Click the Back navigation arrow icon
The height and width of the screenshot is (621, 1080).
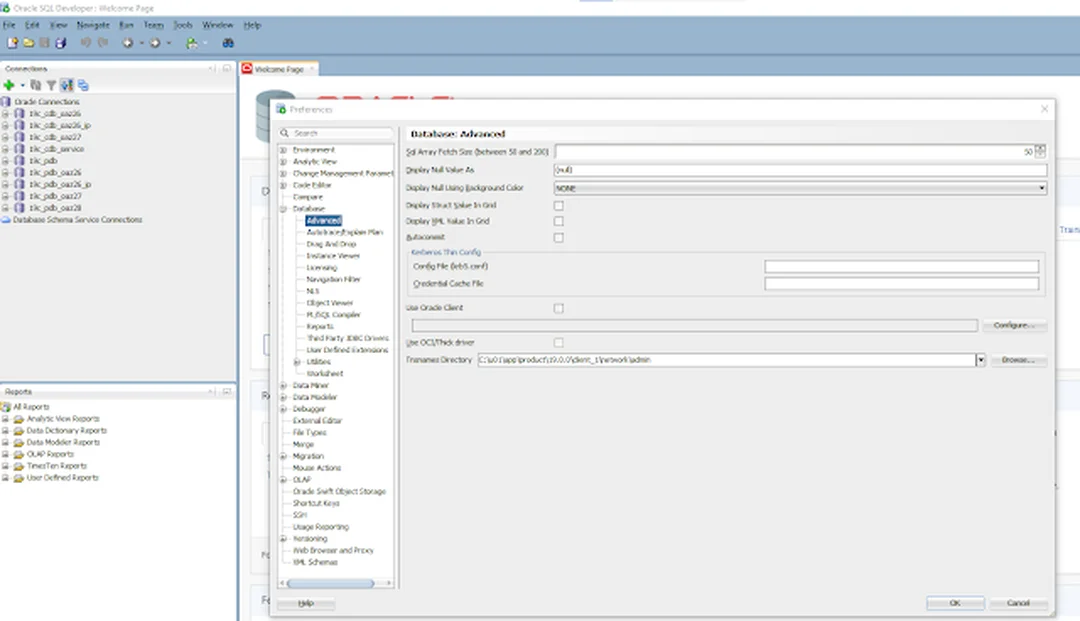pyautogui.click(x=127, y=43)
